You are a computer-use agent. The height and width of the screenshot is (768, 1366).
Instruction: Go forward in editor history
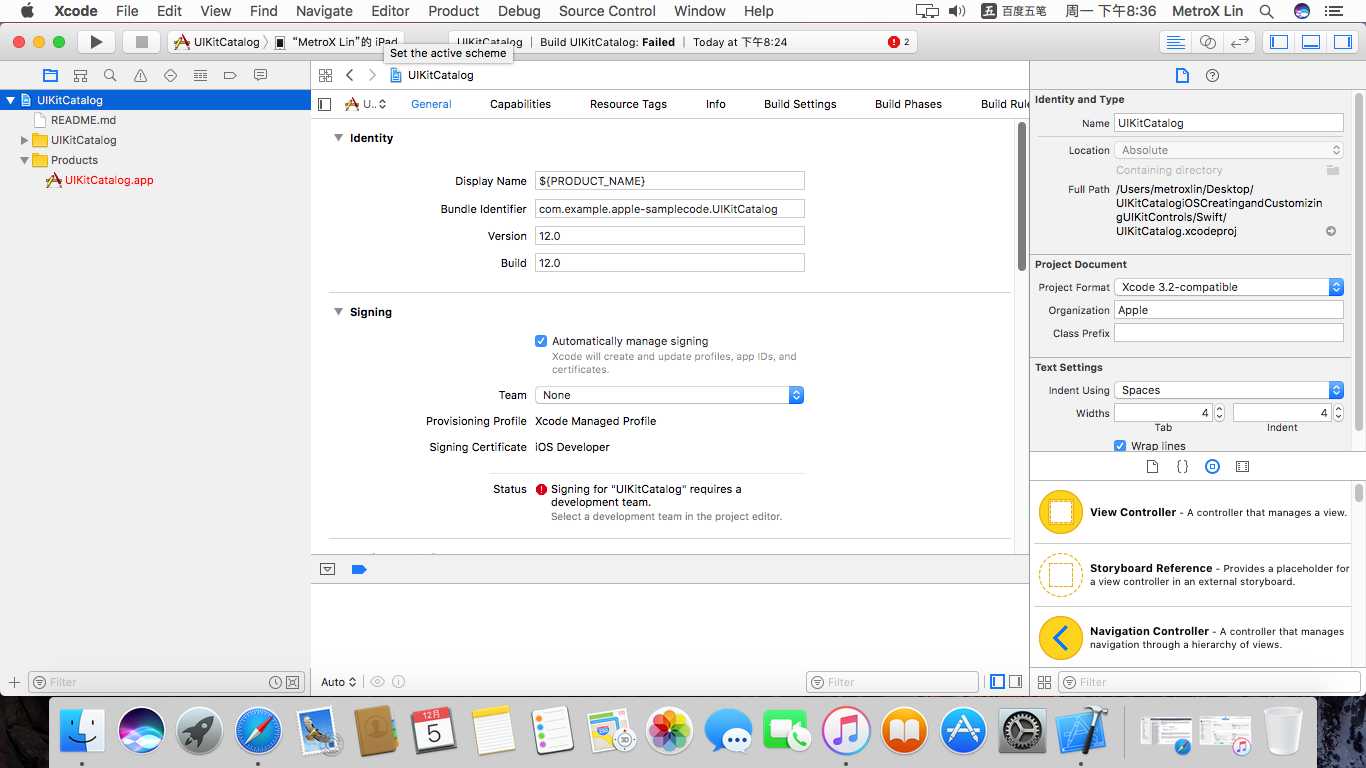point(372,75)
